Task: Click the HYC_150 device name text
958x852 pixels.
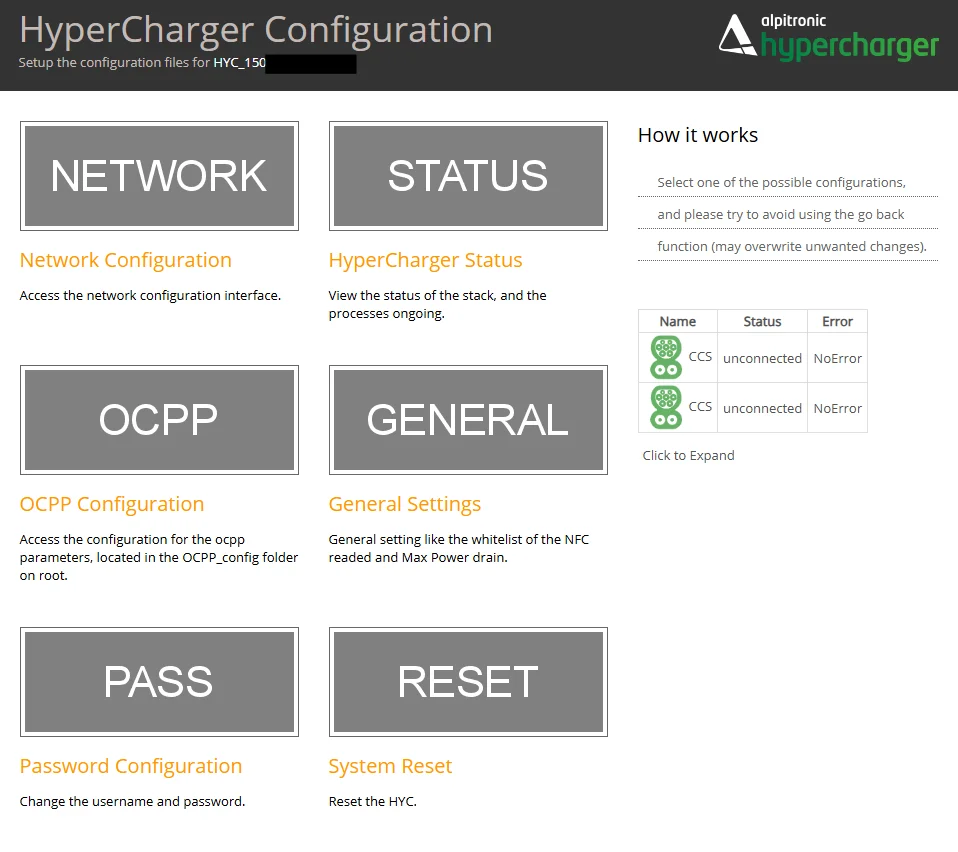Action: 240,62
